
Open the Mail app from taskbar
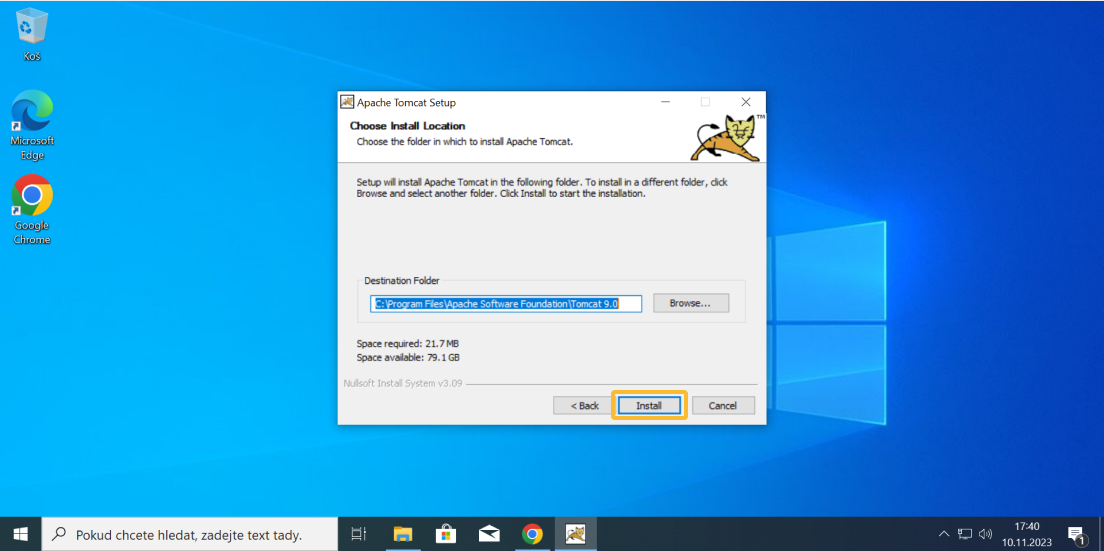tap(489, 534)
